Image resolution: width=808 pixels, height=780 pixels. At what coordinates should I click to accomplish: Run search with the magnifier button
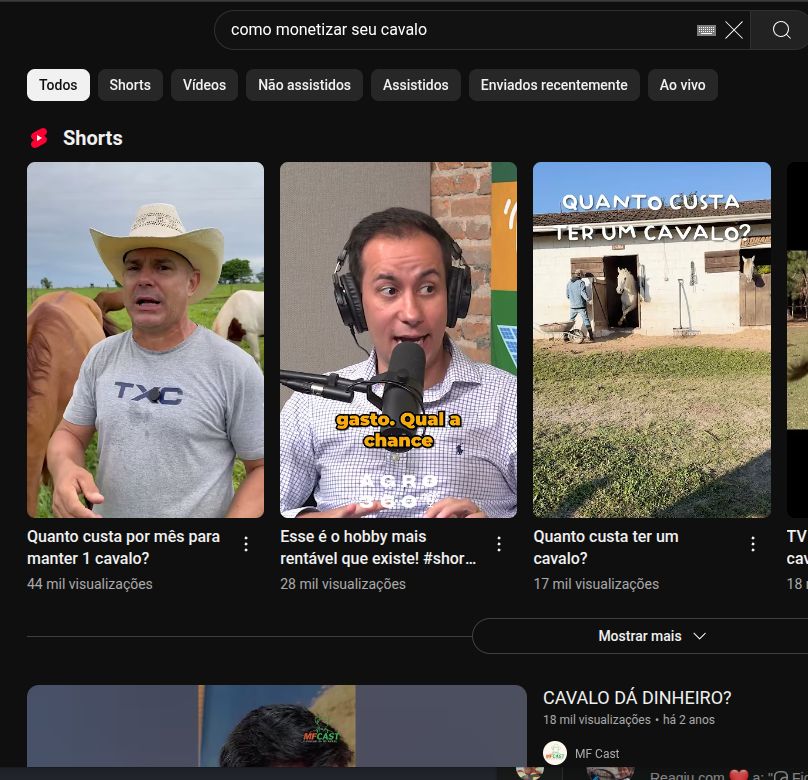coord(781,30)
